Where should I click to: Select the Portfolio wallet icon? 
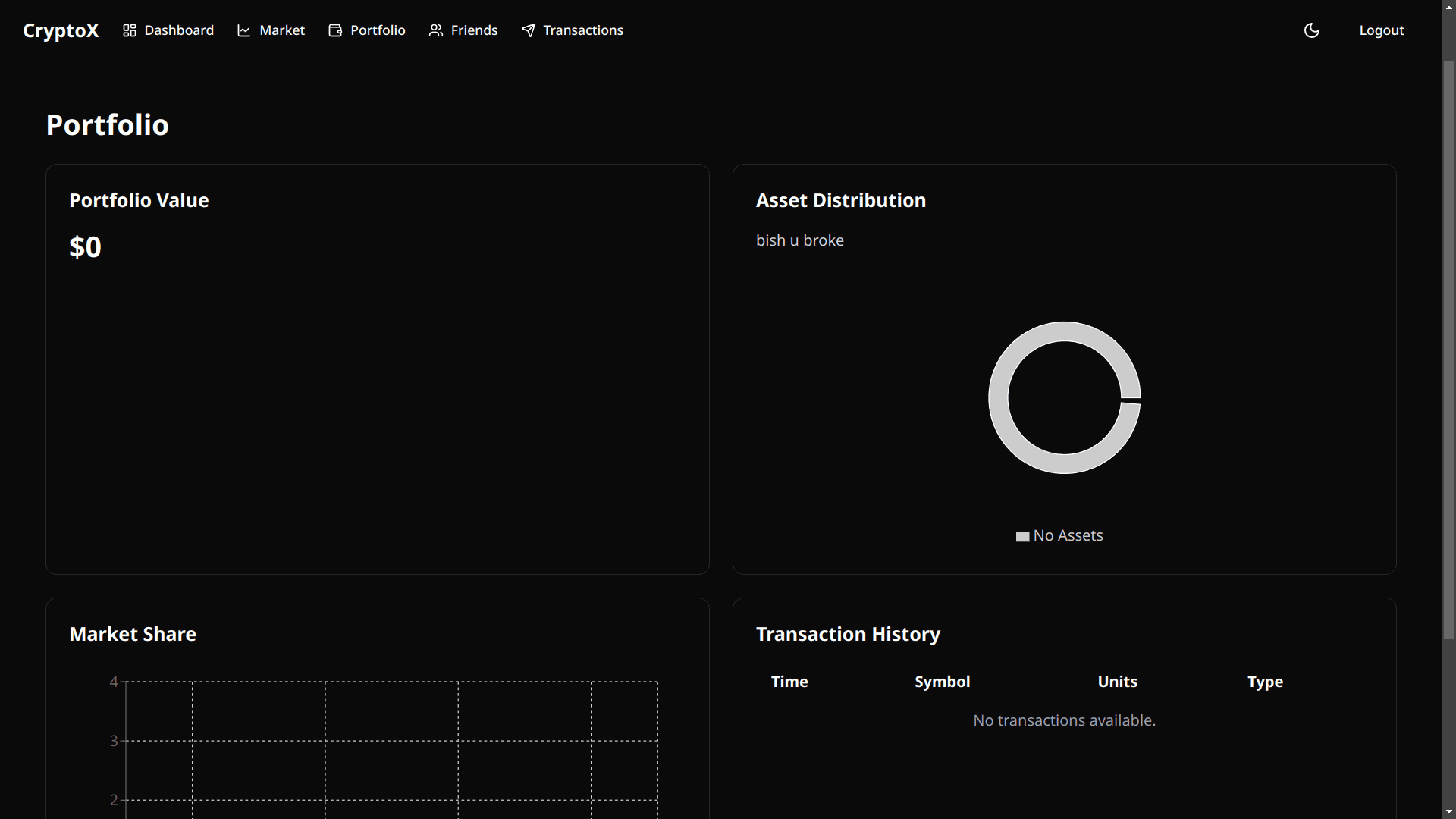pyautogui.click(x=334, y=30)
